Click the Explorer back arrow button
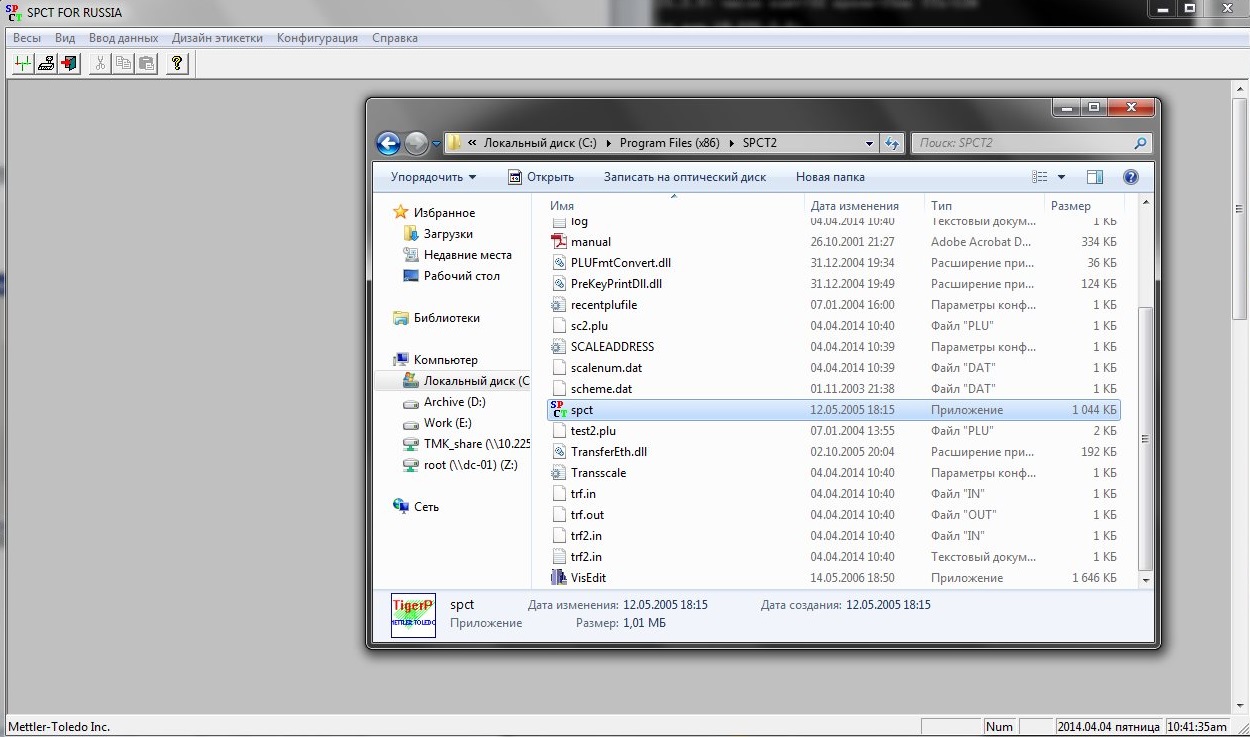 pos(388,143)
